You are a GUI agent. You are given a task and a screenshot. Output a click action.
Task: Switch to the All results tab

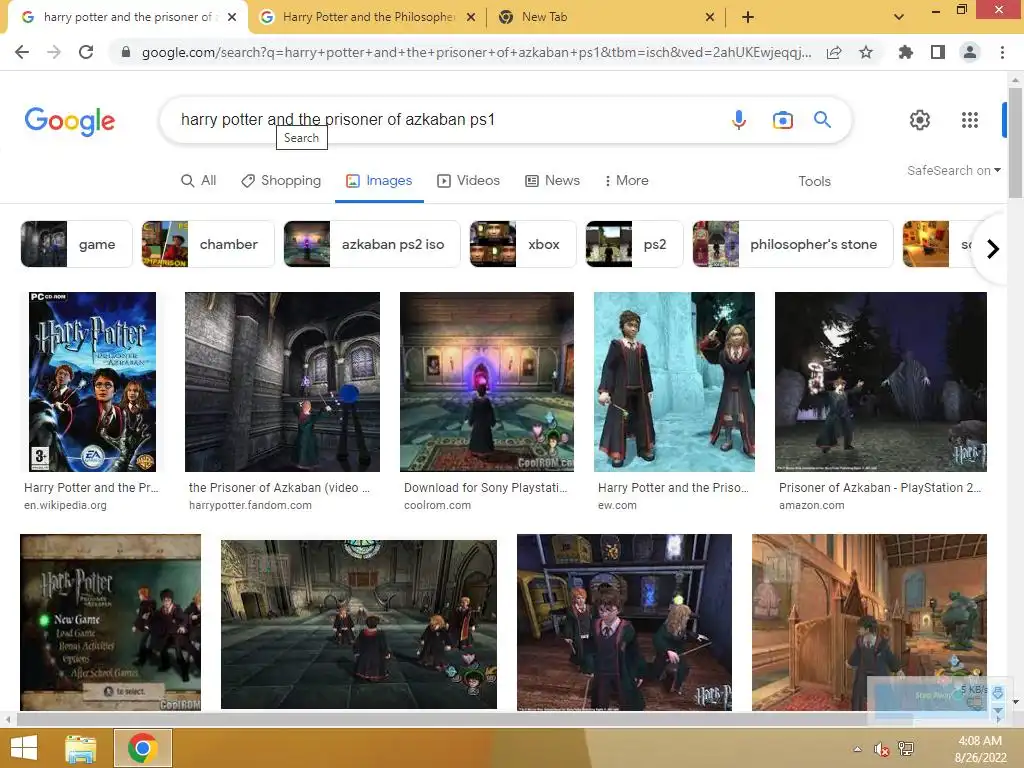point(199,180)
